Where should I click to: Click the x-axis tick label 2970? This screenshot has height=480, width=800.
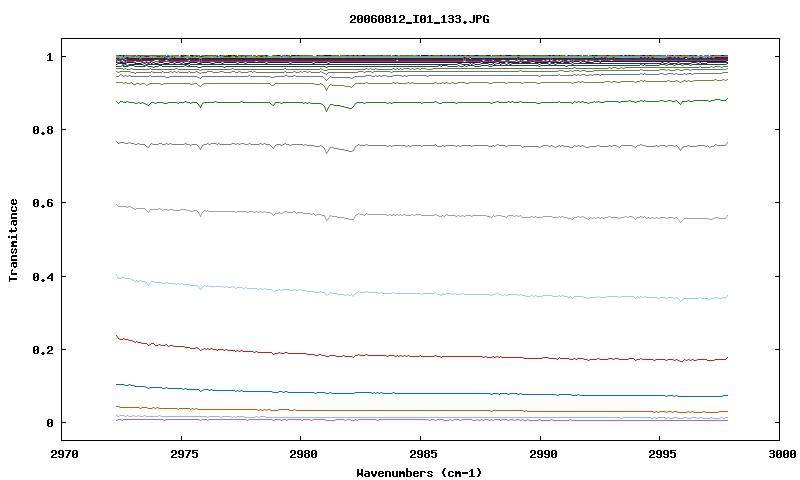click(64, 454)
